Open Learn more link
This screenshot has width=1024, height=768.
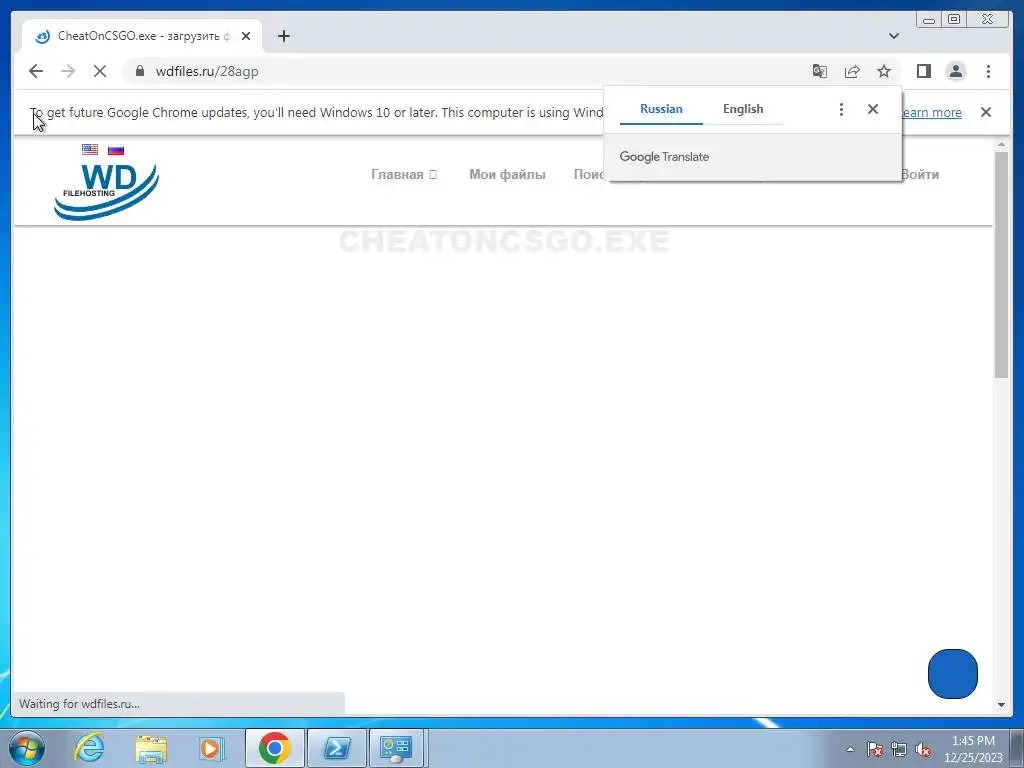click(931, 112)
